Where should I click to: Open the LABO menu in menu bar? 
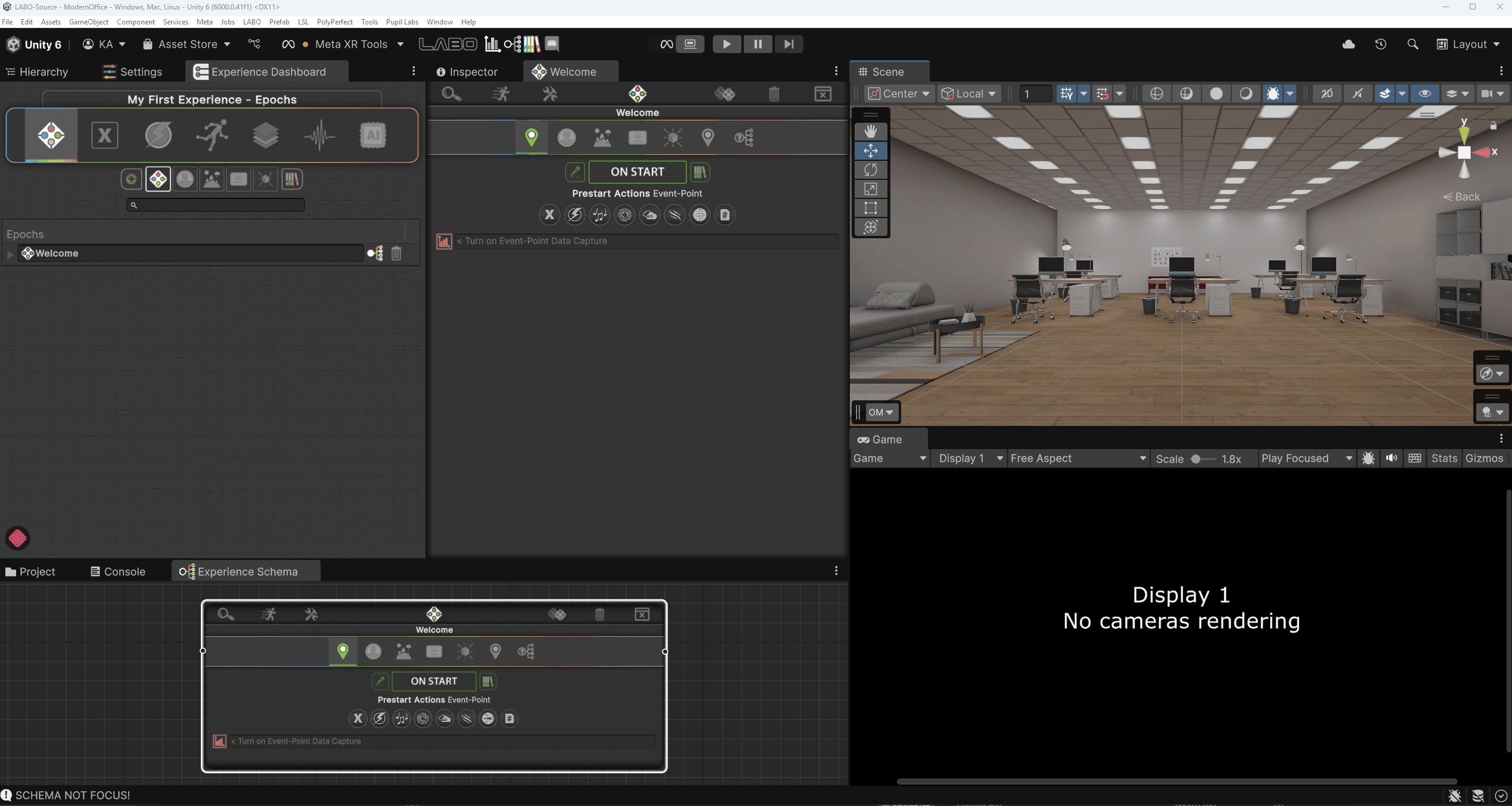click(x=252, y=22)
